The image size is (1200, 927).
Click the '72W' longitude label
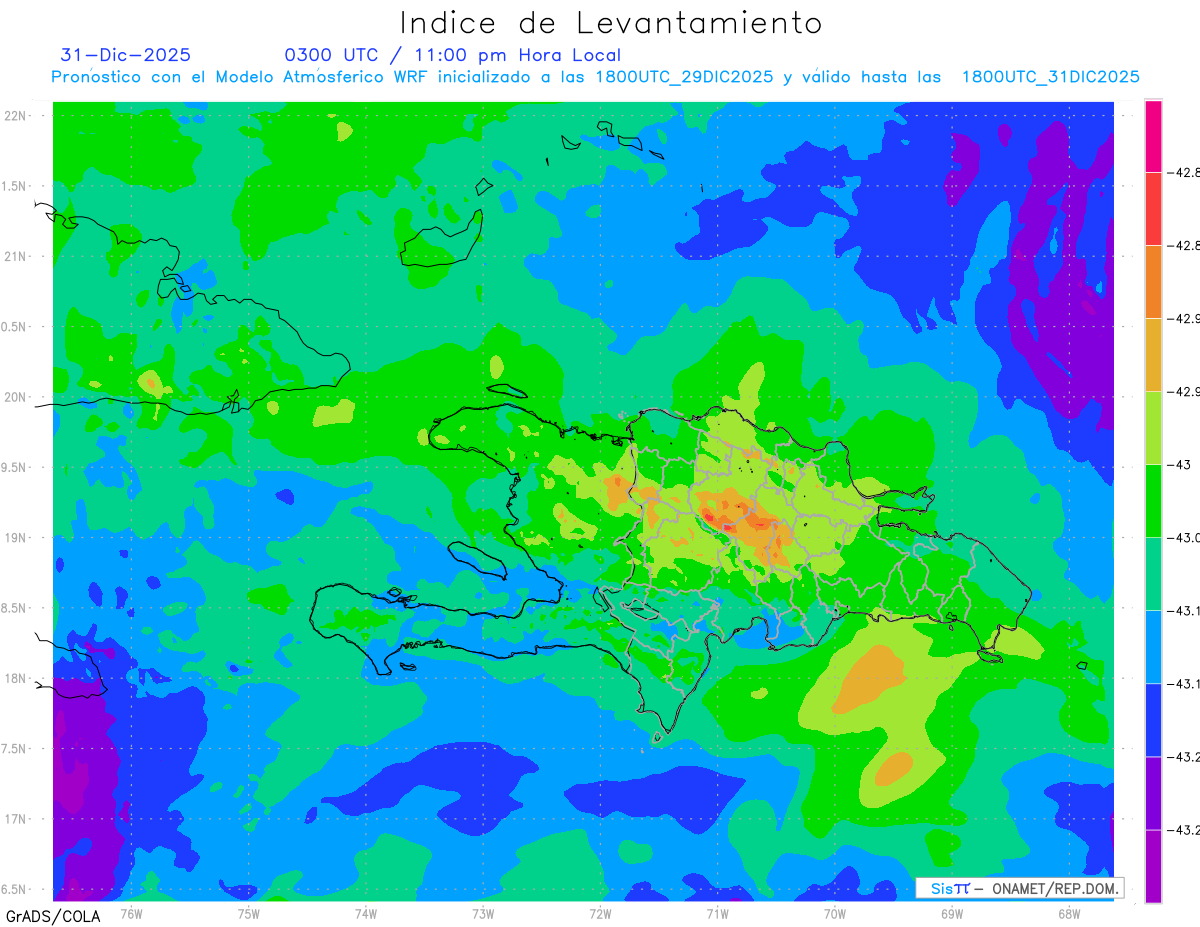click(600, 914)
